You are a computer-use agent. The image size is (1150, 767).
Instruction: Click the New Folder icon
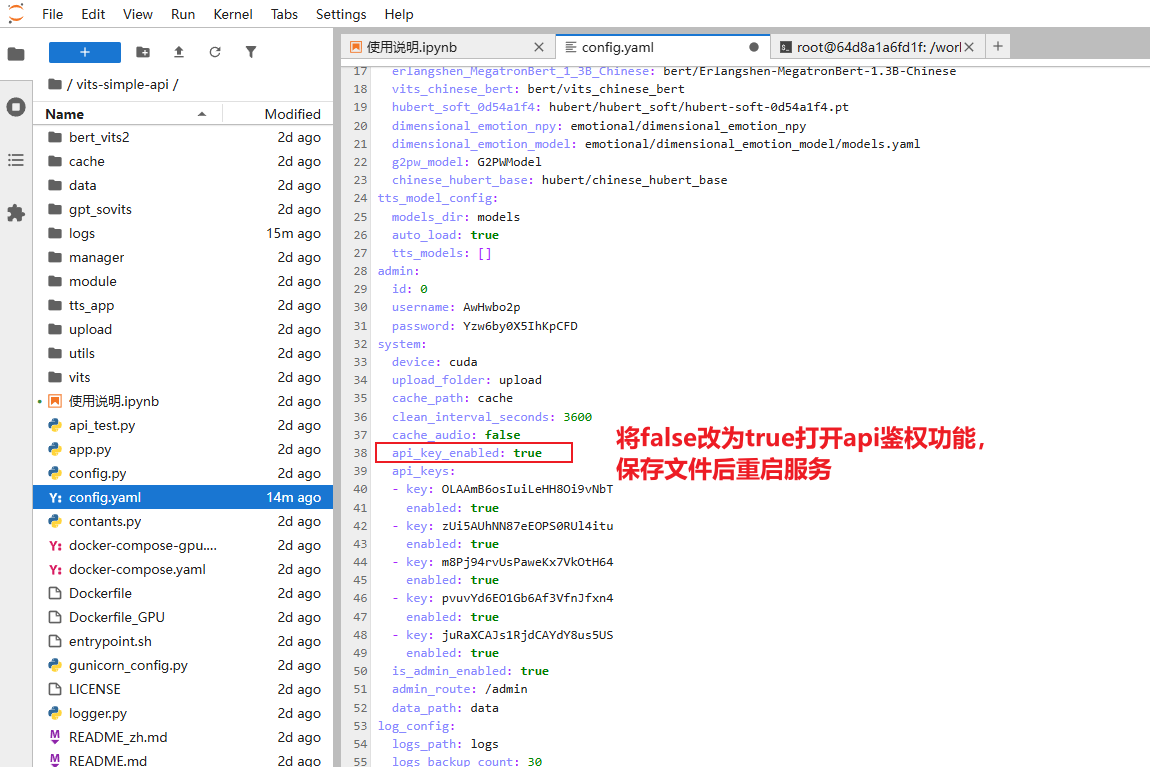coord(143,52)
